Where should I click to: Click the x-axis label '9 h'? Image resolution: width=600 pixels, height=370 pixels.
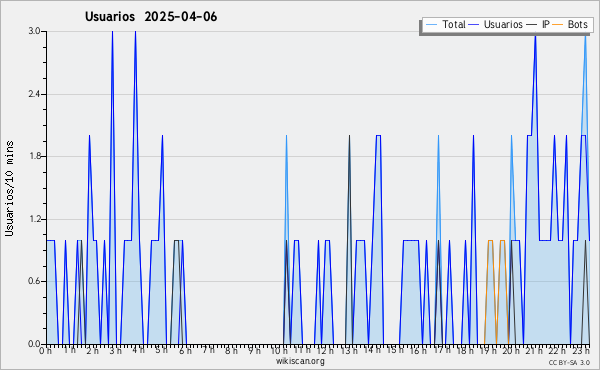[254, 351]
